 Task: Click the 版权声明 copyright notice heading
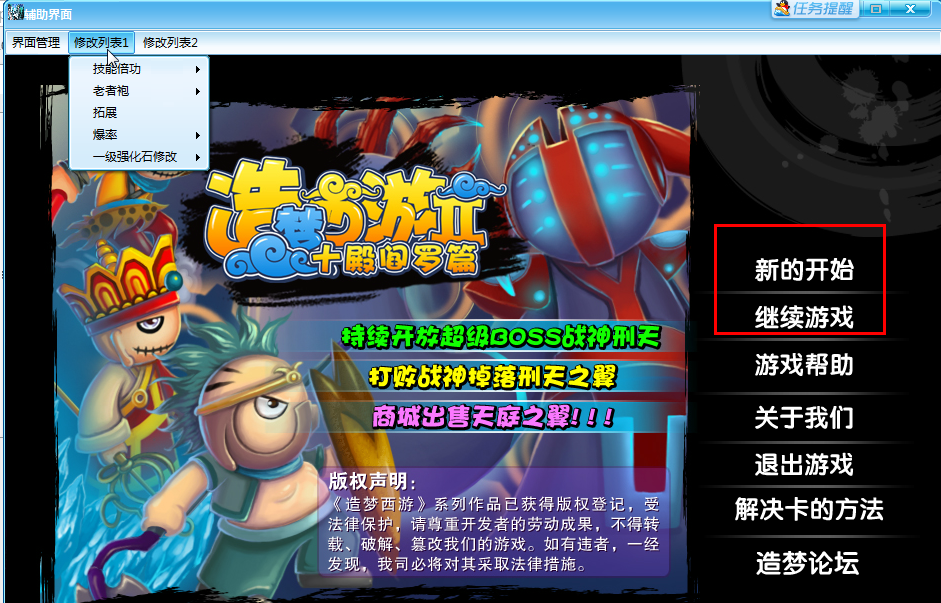(x=372, y=481)
